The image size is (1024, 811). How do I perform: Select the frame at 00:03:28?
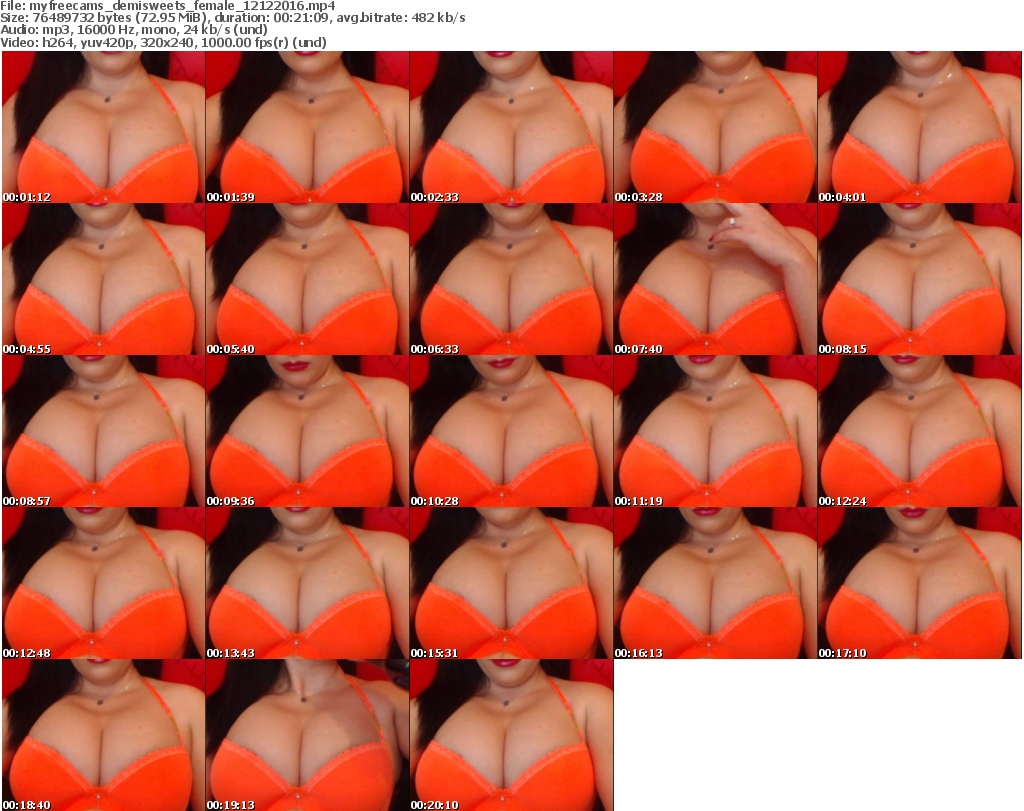coord(714,127)
